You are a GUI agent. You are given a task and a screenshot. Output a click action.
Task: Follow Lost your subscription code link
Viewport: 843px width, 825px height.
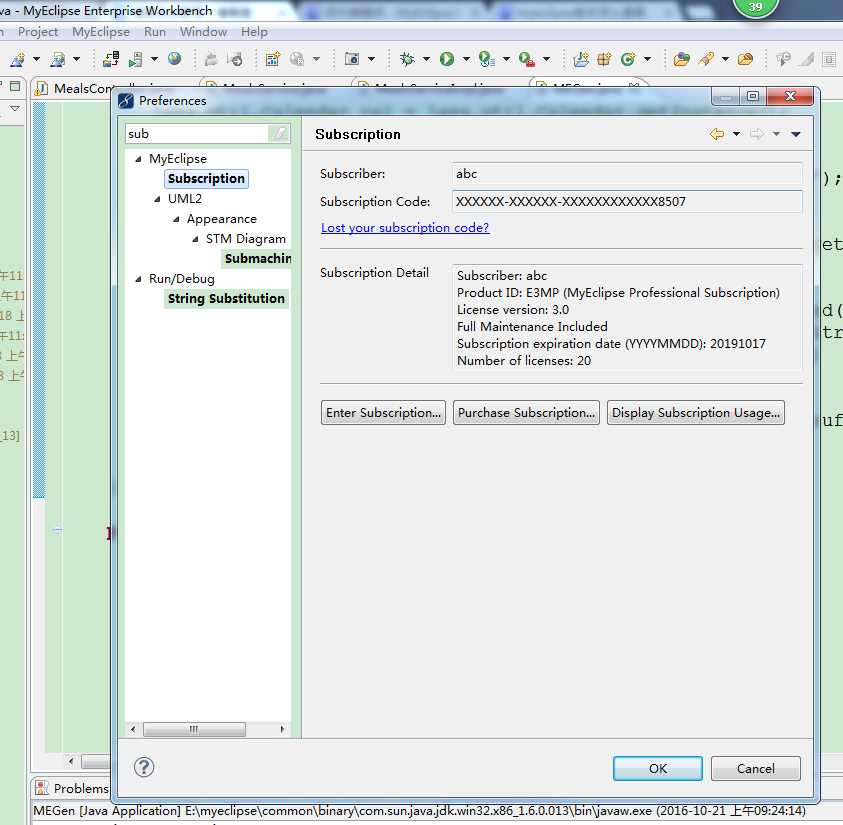[405, 228]
